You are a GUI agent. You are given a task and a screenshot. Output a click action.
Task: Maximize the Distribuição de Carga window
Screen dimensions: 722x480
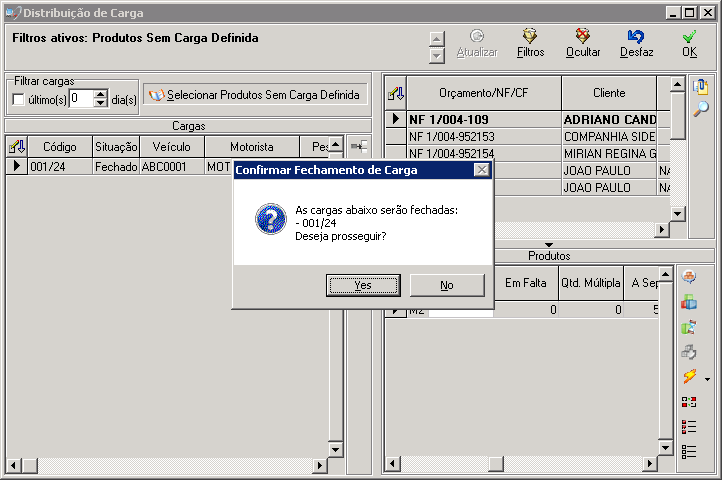pos(689,13)
